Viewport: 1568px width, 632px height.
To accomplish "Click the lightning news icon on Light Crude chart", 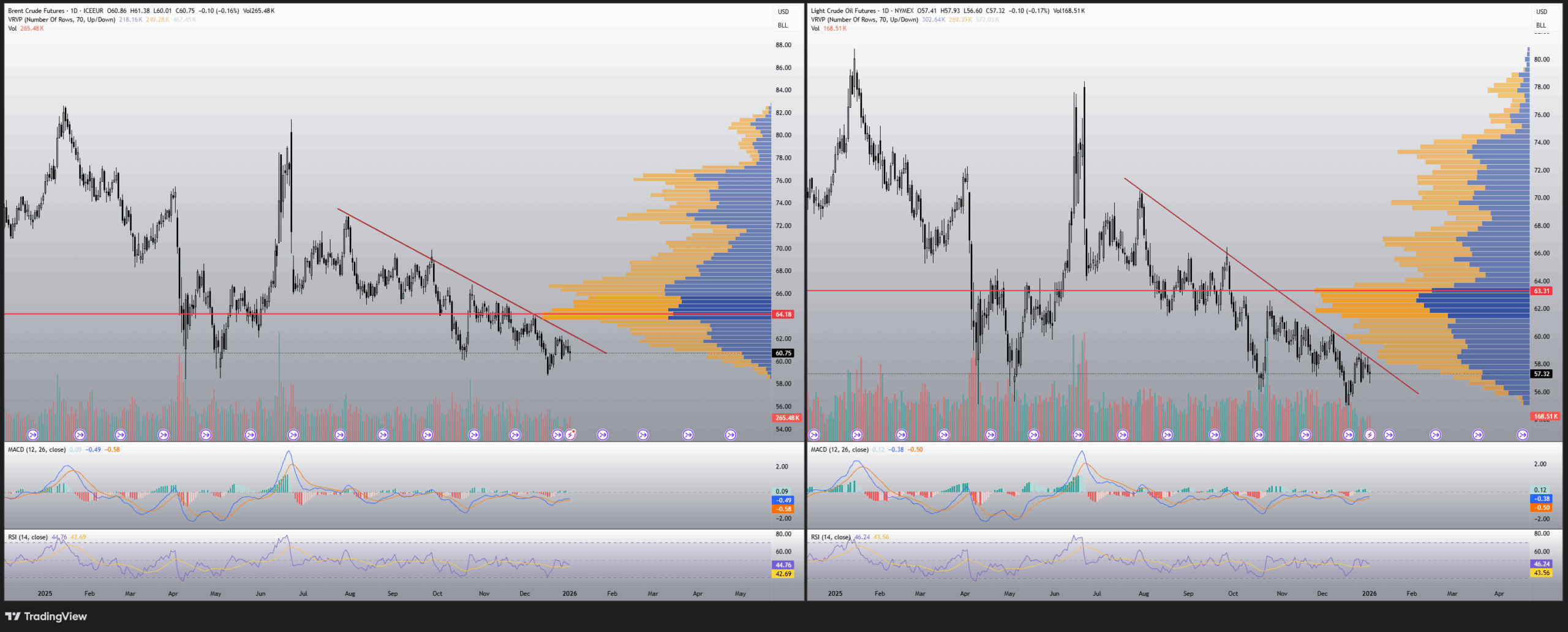I will [1370, 435].
